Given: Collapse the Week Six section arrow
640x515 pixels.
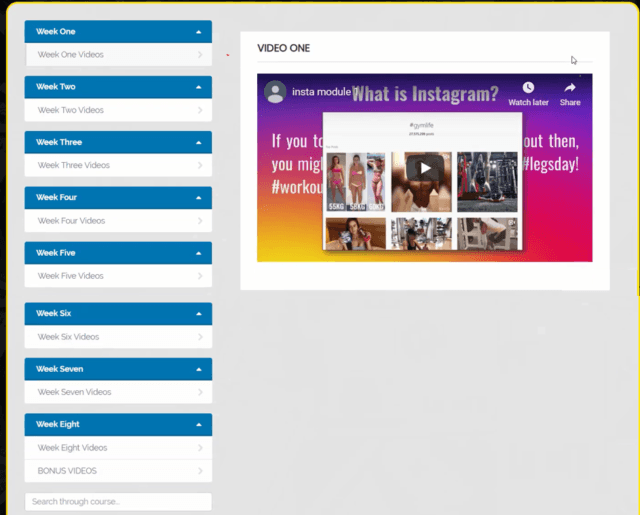Looking at the screenshot, I should click(x=199, y=314).
